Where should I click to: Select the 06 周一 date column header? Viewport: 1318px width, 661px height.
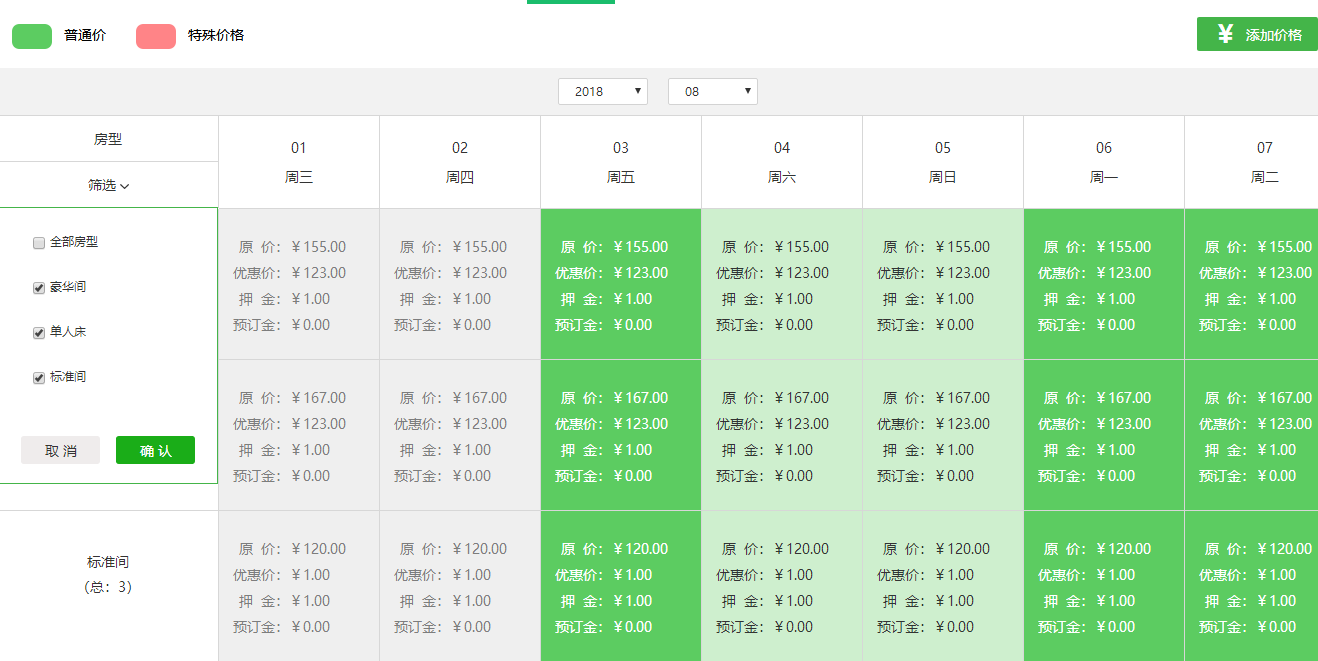click(1103, 162)
